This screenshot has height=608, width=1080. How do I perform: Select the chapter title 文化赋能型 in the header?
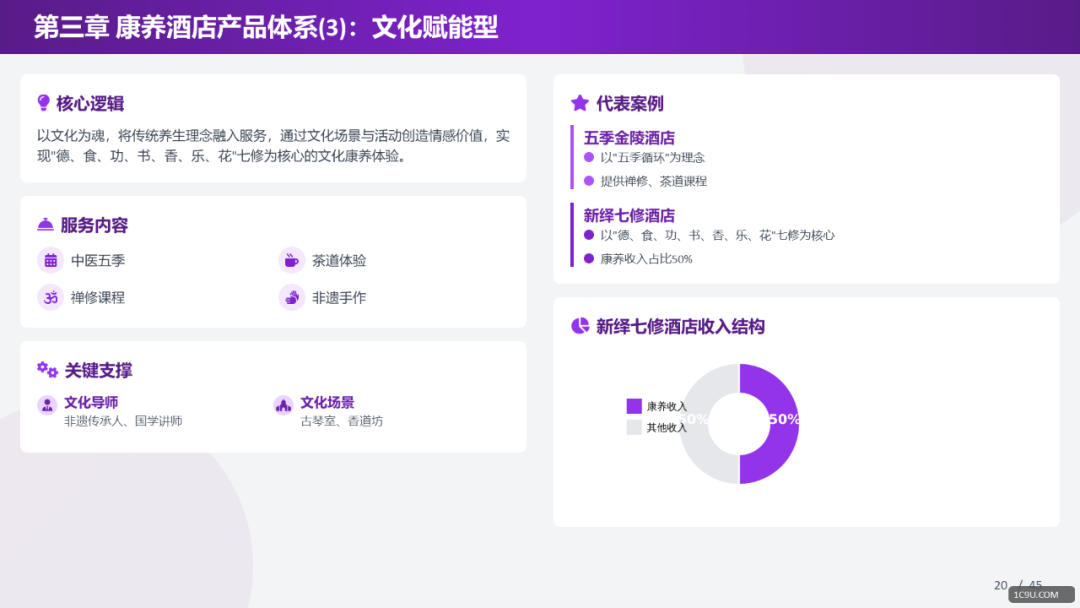pyautogui.click(x=434, y=28)
